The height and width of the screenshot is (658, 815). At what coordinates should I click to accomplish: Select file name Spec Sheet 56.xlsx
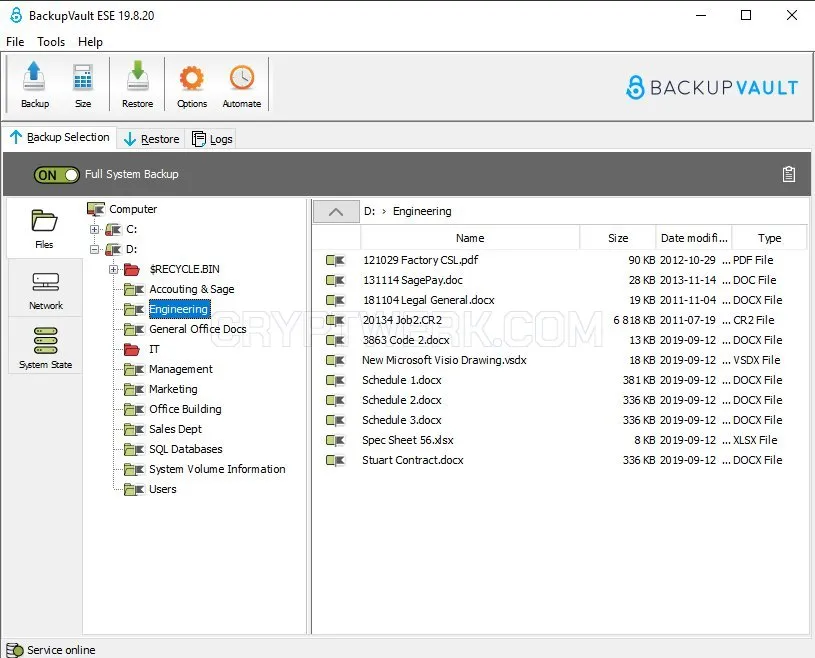pos(408,440)
